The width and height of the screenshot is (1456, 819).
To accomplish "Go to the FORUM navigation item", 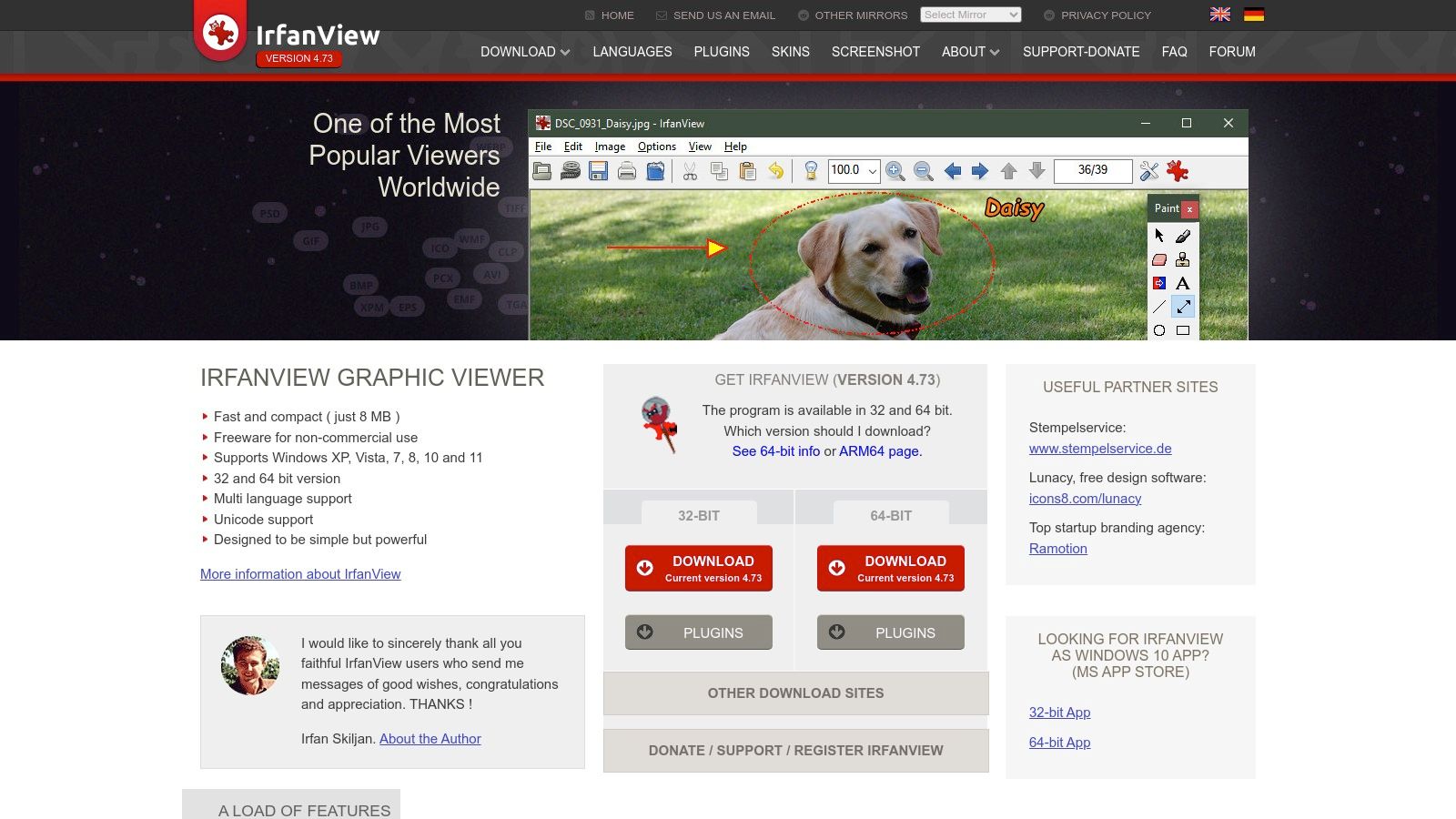I will (1231, 52).
